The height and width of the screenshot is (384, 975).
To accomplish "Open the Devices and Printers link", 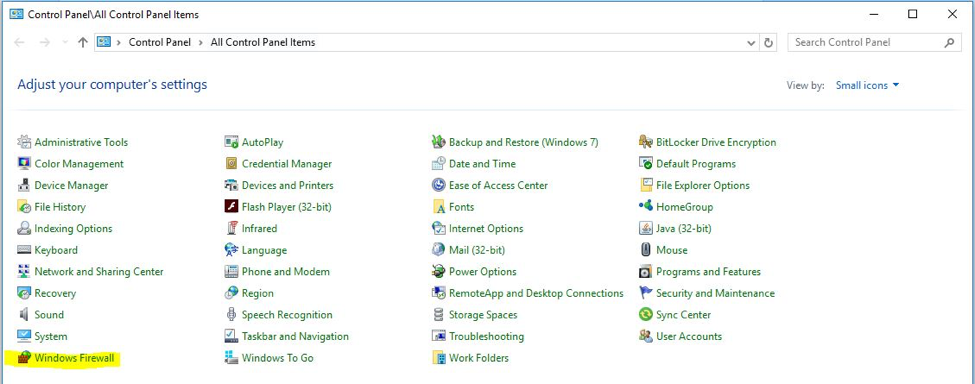I will (x=287, y=185).
